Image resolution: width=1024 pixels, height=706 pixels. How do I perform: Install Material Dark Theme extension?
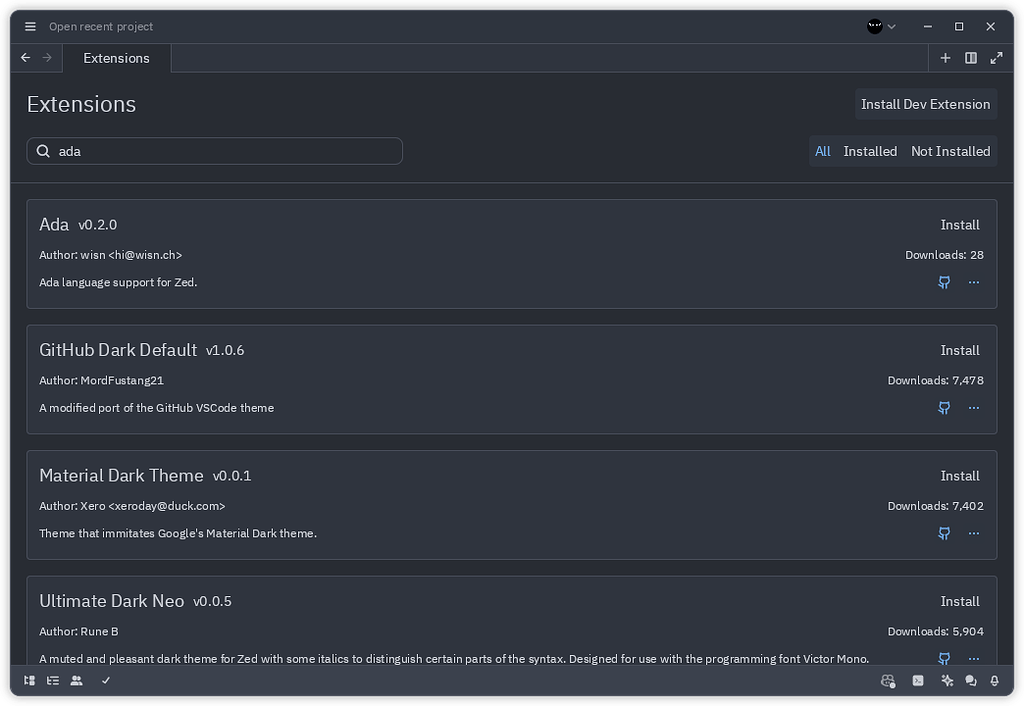(959, 475)
